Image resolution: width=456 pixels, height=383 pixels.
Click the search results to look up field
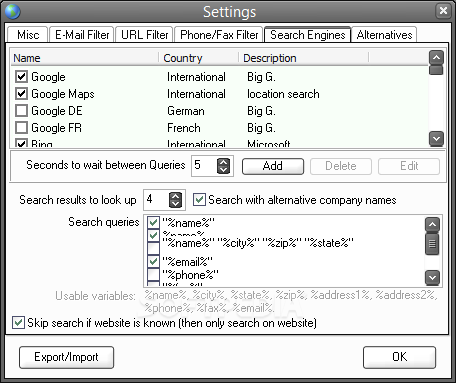click(x=156, y=200)
